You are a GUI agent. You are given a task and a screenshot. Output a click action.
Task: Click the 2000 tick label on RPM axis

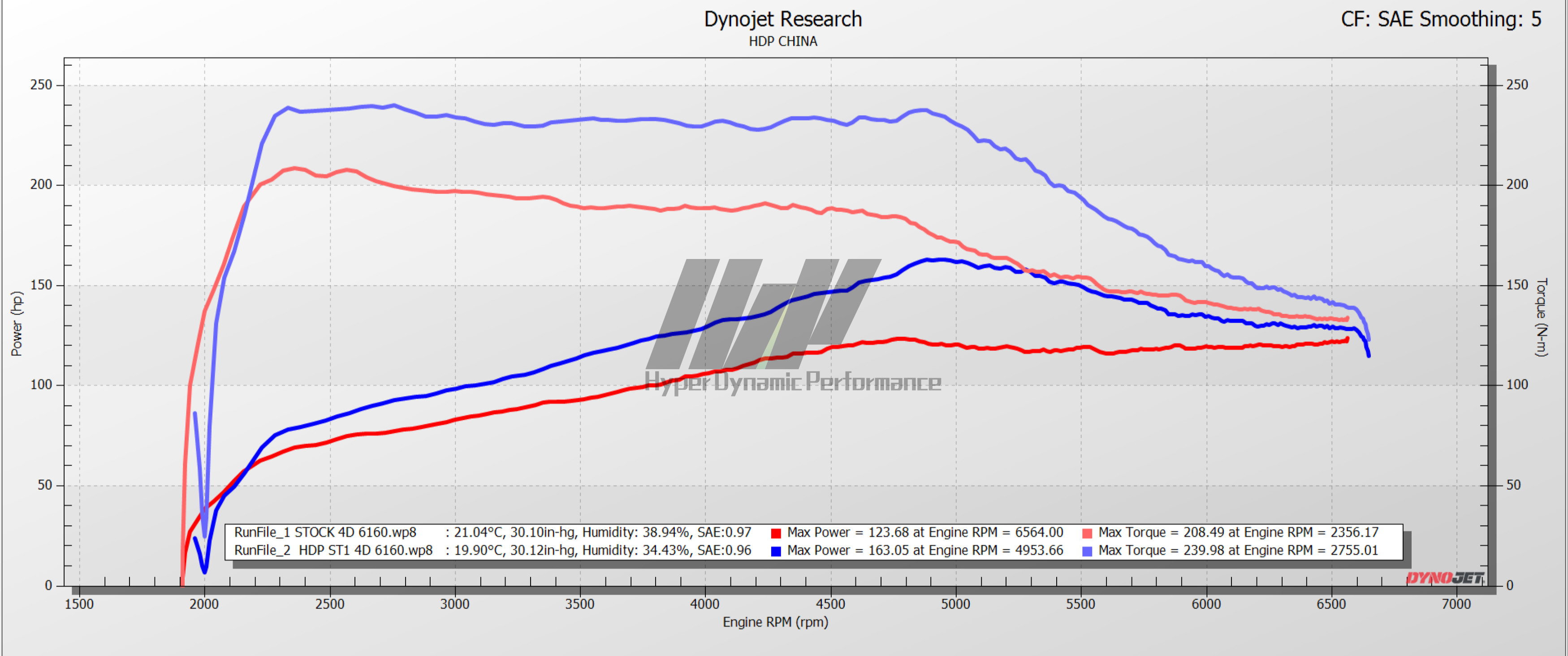click(204, 604)
